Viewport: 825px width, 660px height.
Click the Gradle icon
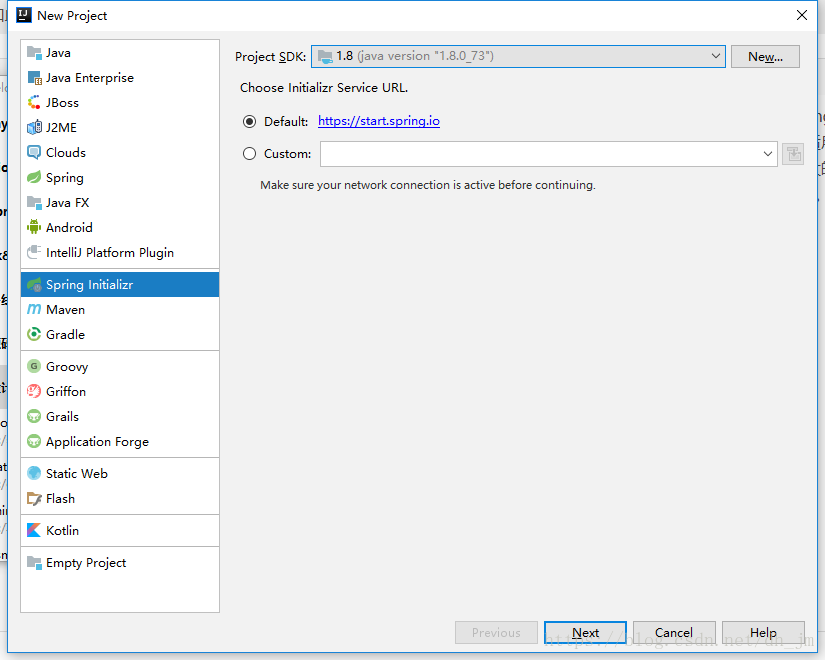(x=34, y=335)
